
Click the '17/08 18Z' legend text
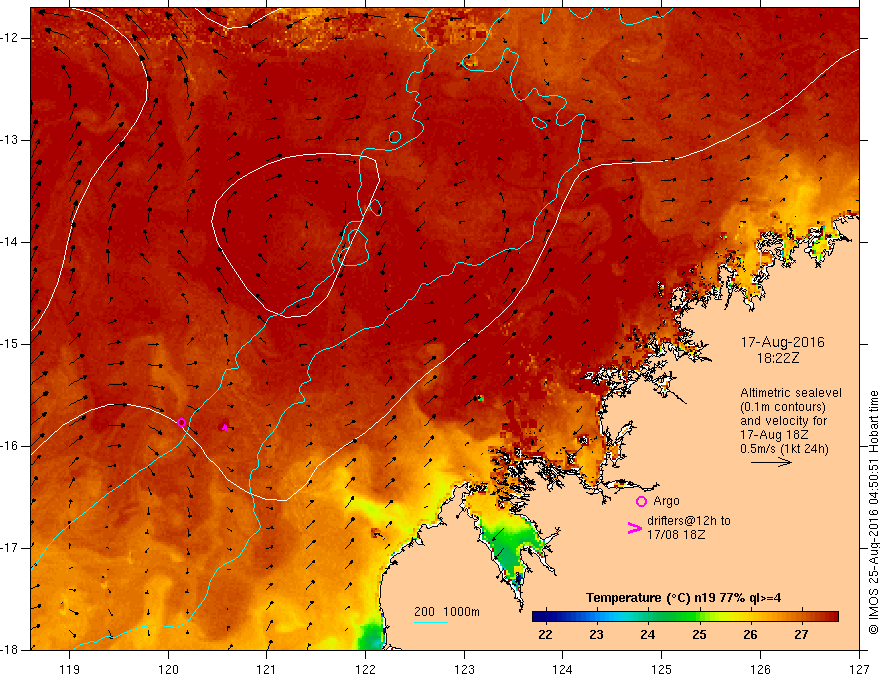[x=676, y=535]
